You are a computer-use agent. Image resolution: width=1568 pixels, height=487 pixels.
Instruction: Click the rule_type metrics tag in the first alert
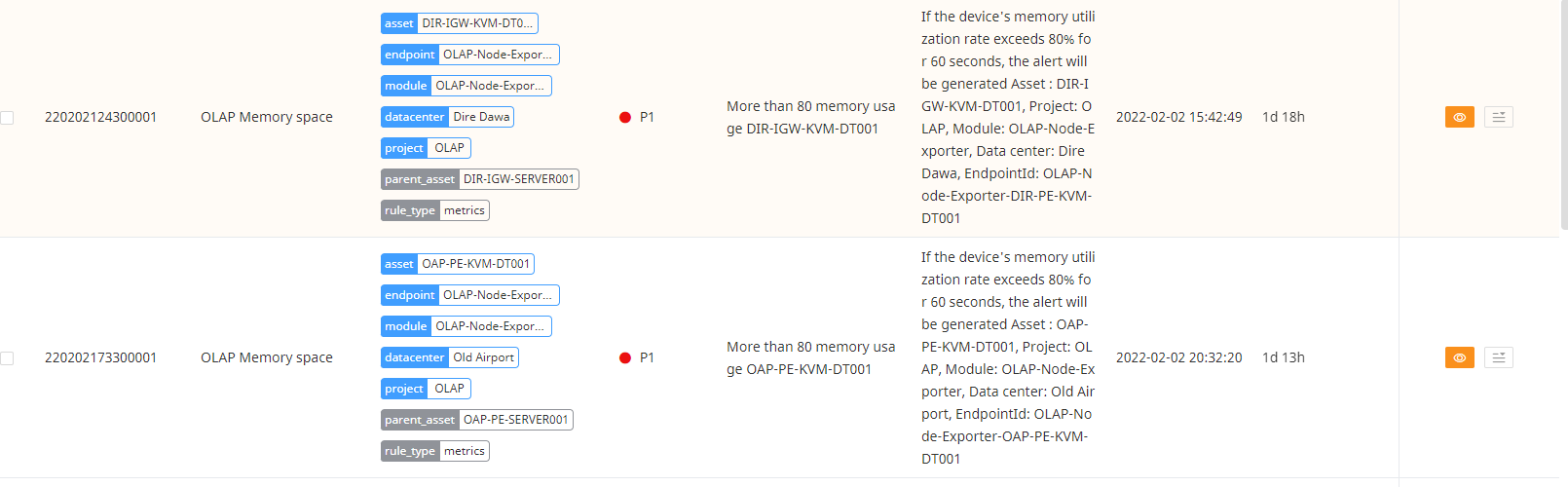click(435, 210)
